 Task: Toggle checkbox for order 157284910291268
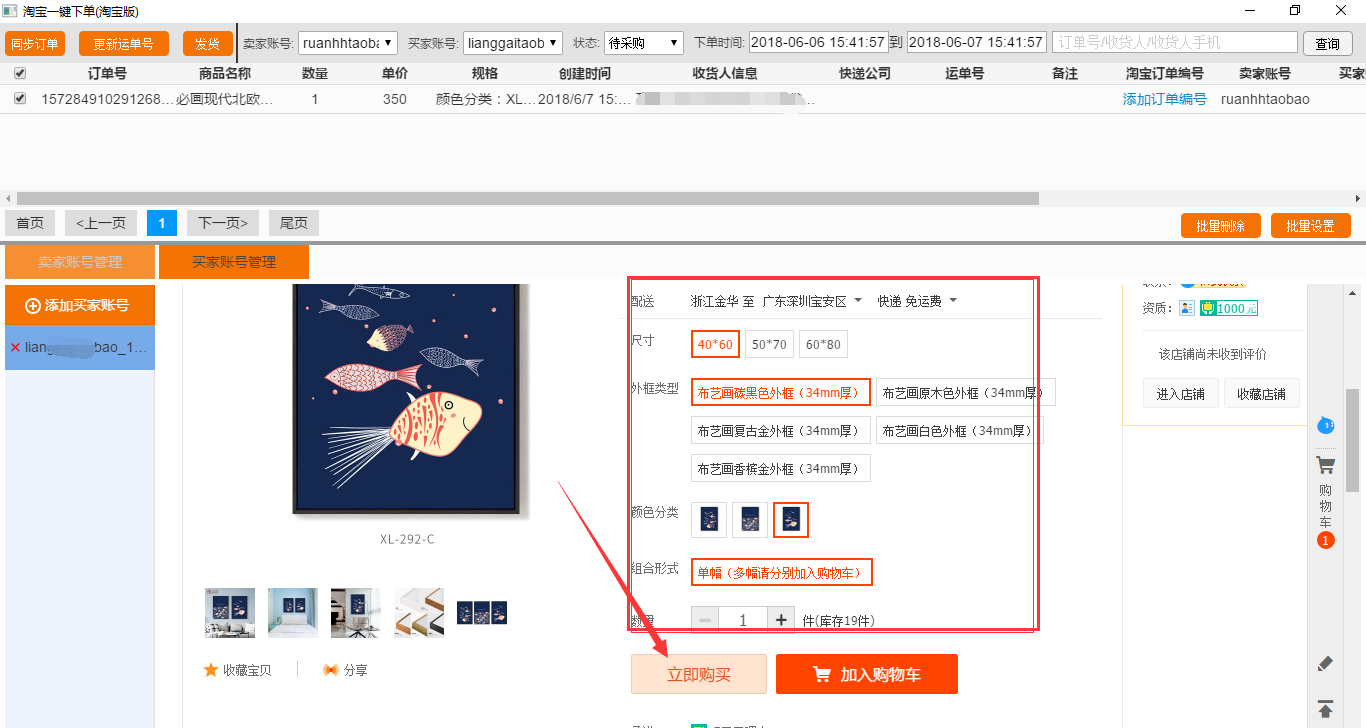(20, 99)
